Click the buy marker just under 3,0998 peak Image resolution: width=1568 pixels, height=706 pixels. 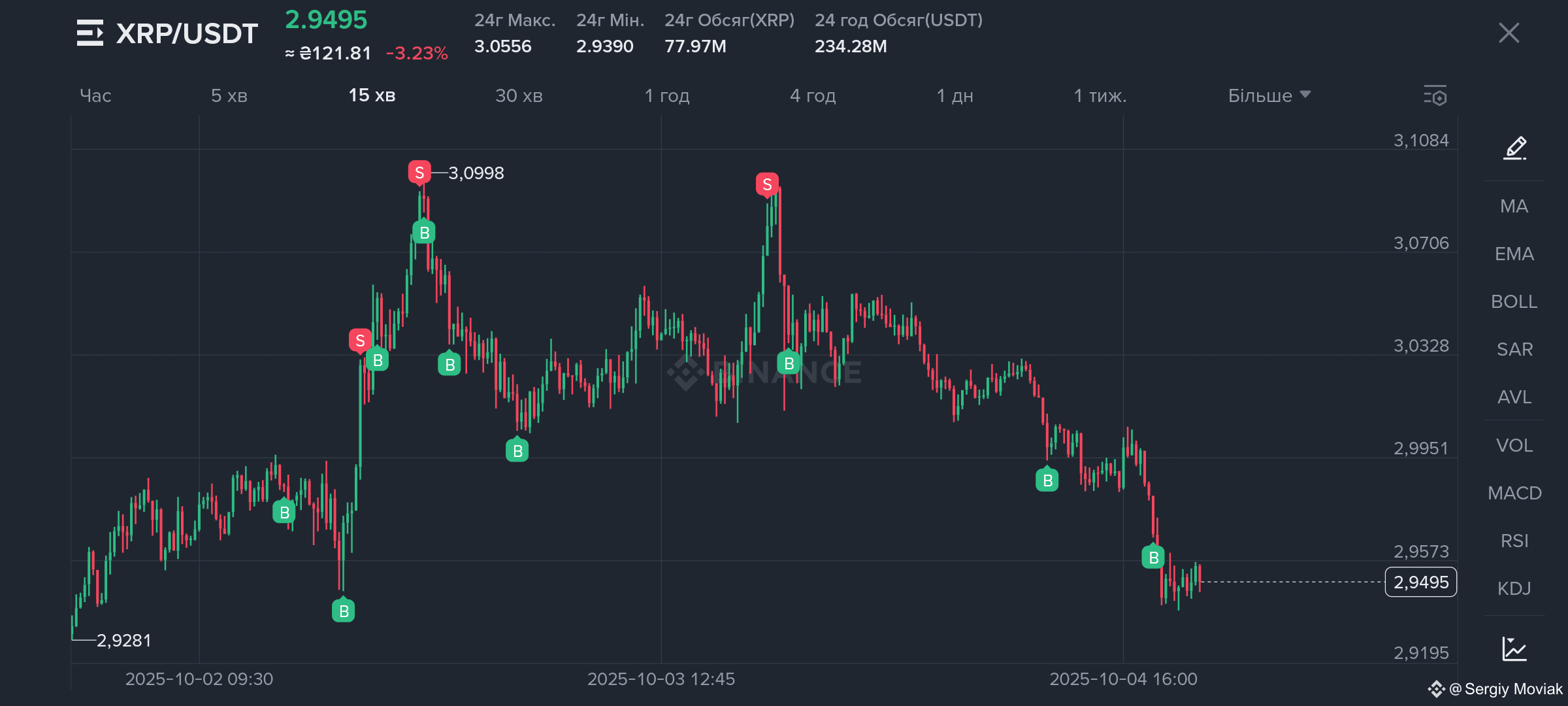pyautogui.click(x=424, y=232)
